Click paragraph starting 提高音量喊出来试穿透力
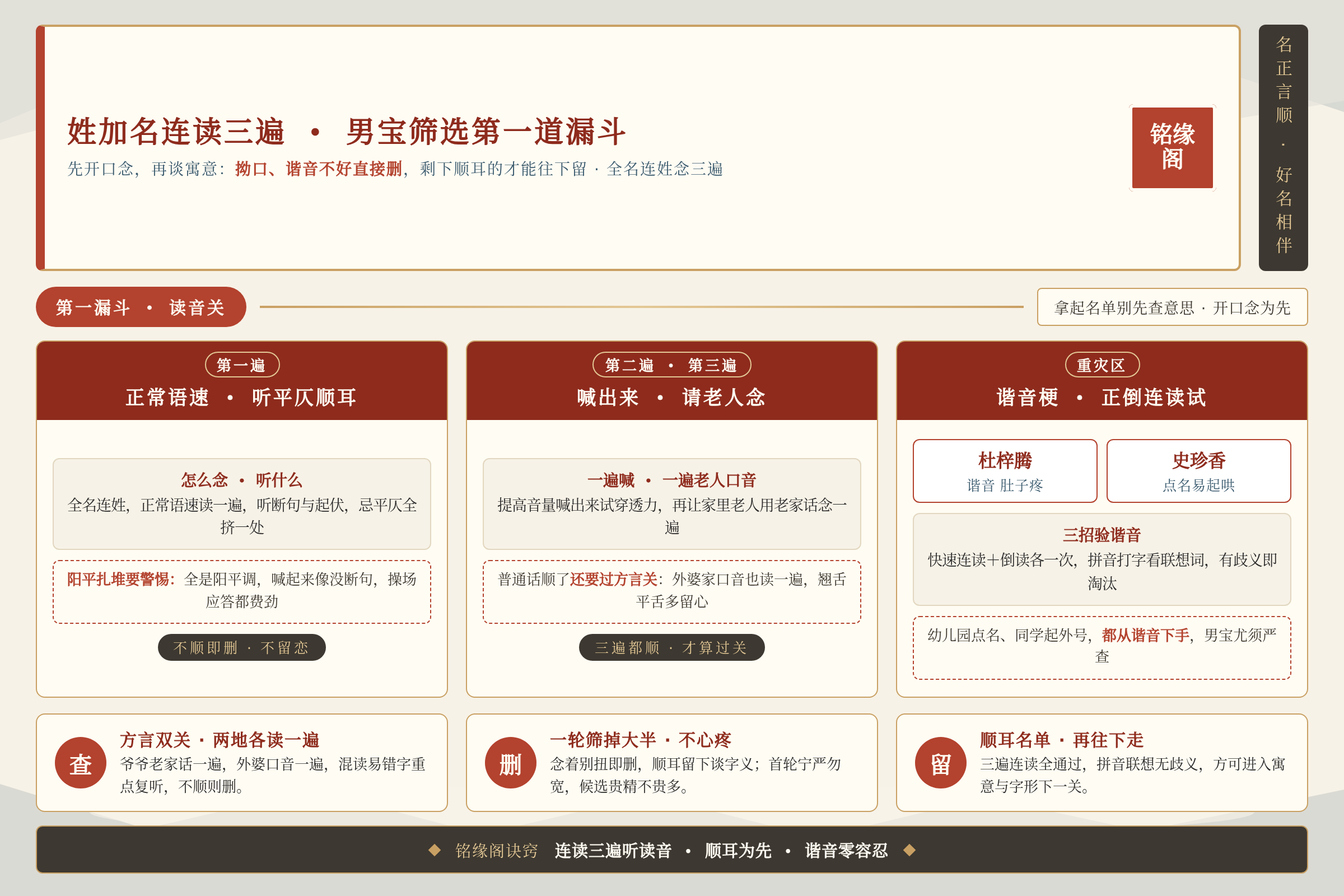The height and width of the screenshot is (896, 1344). pyautogui.click(x=671, y=515)
